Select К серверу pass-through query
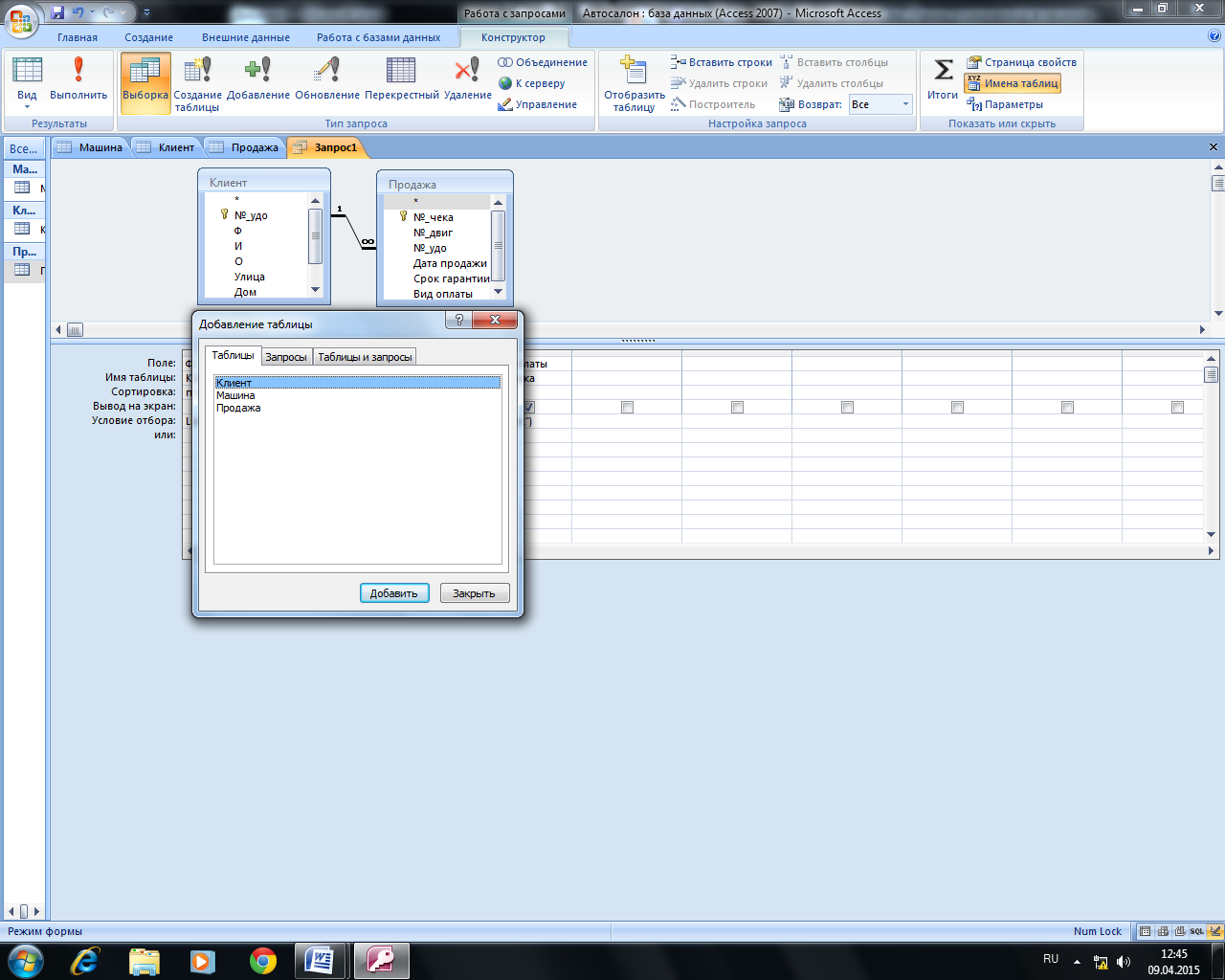 [x=532, y=83]
